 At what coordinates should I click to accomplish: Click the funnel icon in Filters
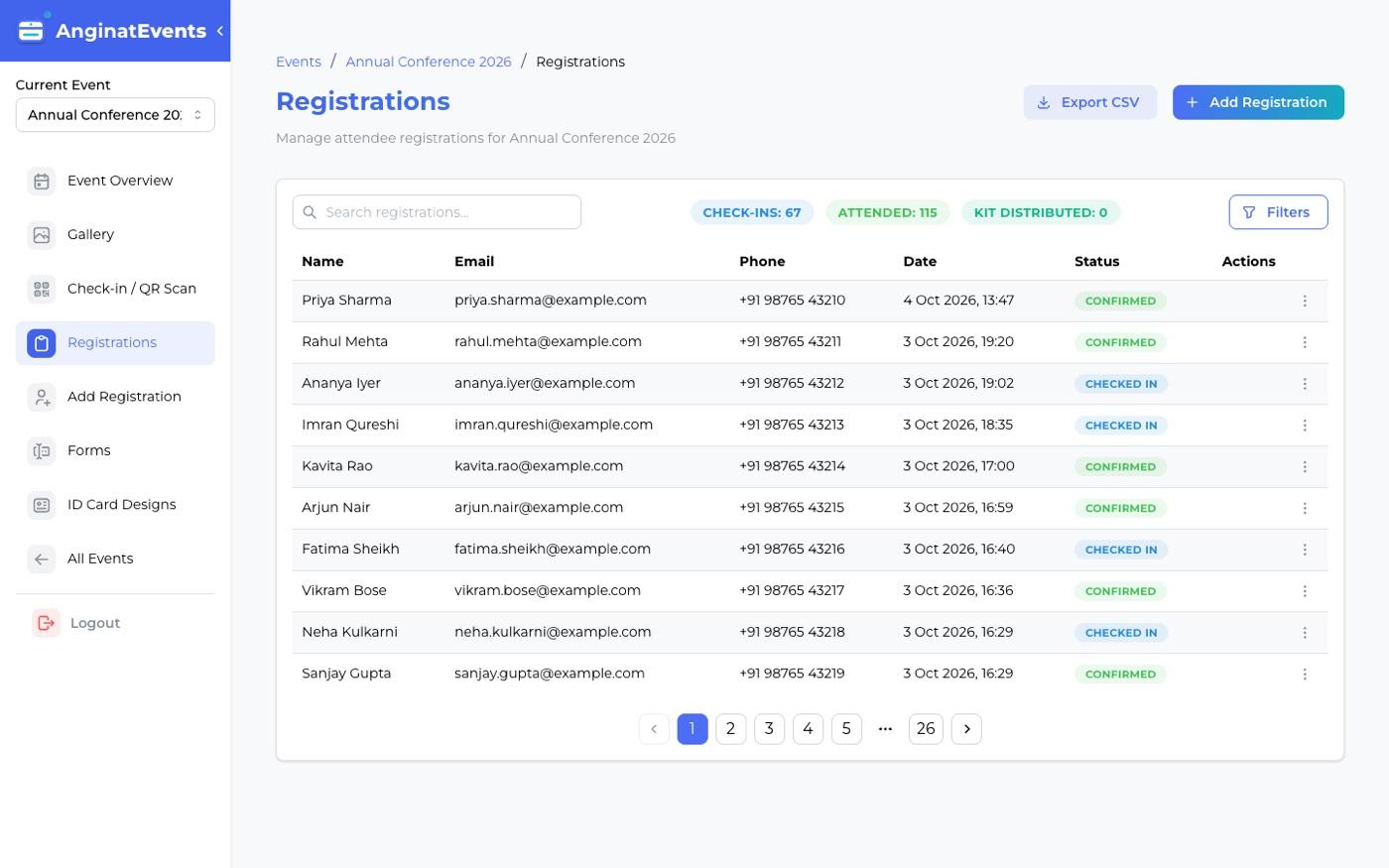1249,212
